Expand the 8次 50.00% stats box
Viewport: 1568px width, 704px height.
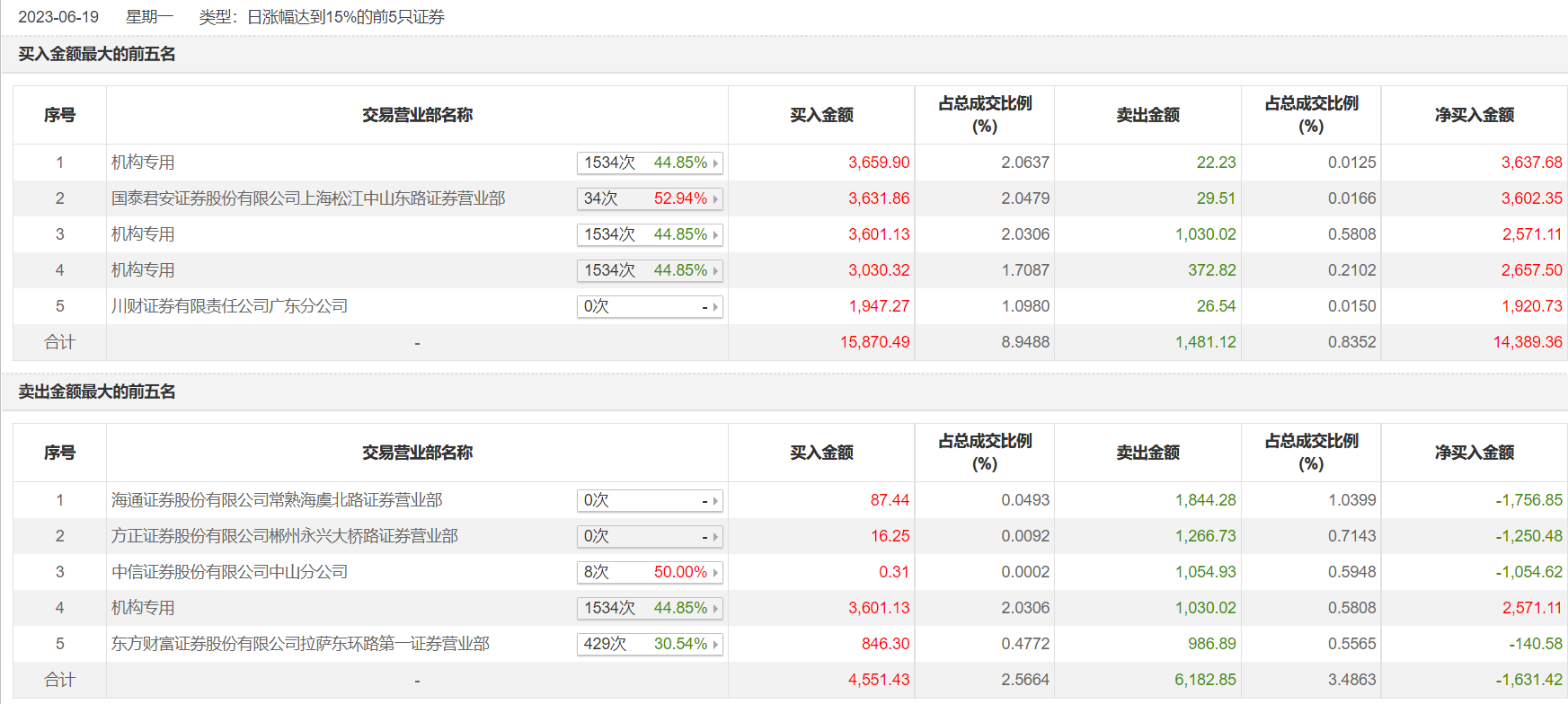pos(649,573)
